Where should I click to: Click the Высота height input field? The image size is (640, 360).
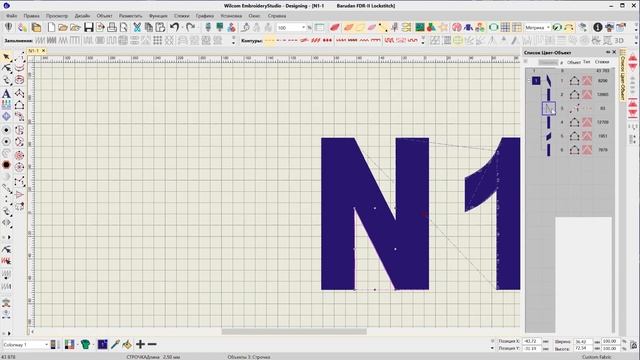pos(583,349)
